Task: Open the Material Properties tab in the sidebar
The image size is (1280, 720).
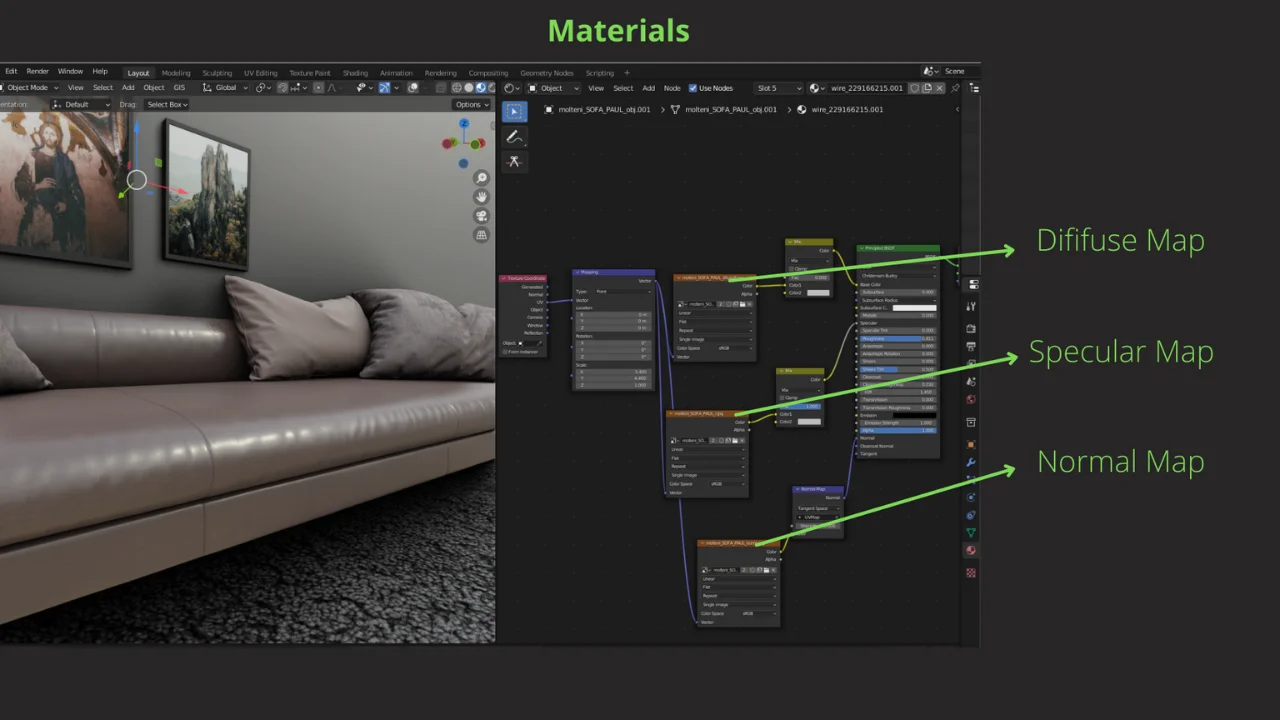Action: click(x=971, y=549)
